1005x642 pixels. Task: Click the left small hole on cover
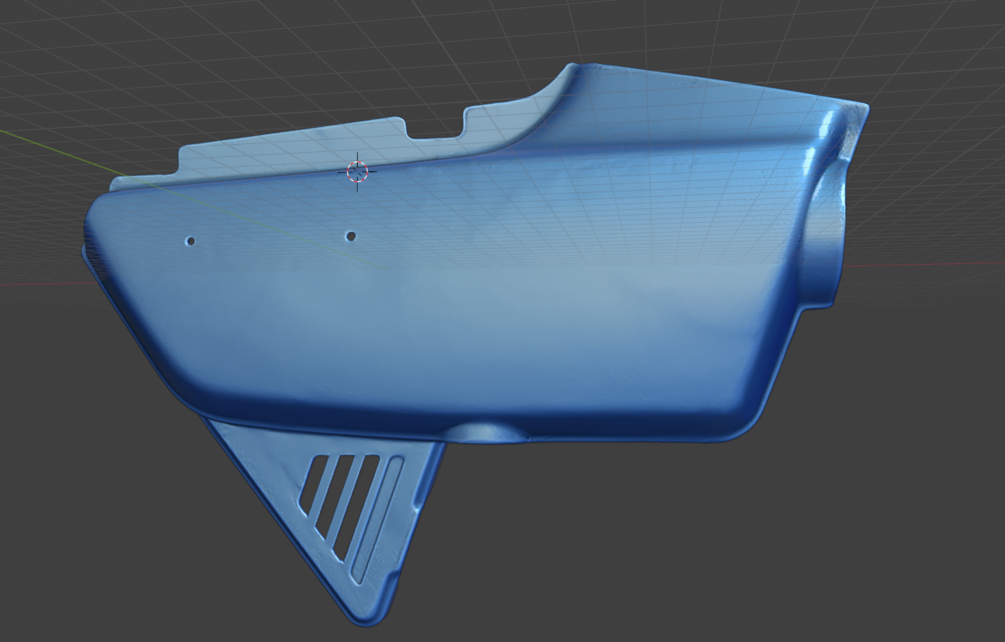(190, 242)
